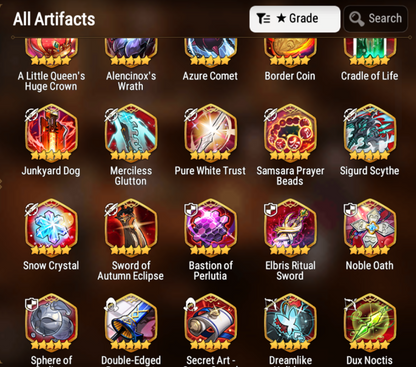Choose the Dux Noctis artifact
416x367 pixels.
pyautogui.click(x=370, y=323)
